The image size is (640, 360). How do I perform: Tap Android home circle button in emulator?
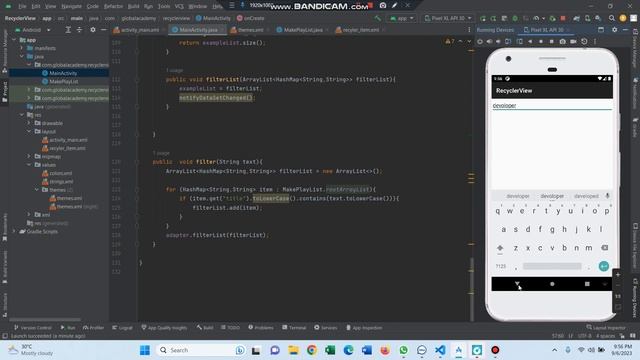[x=552, y=284]
